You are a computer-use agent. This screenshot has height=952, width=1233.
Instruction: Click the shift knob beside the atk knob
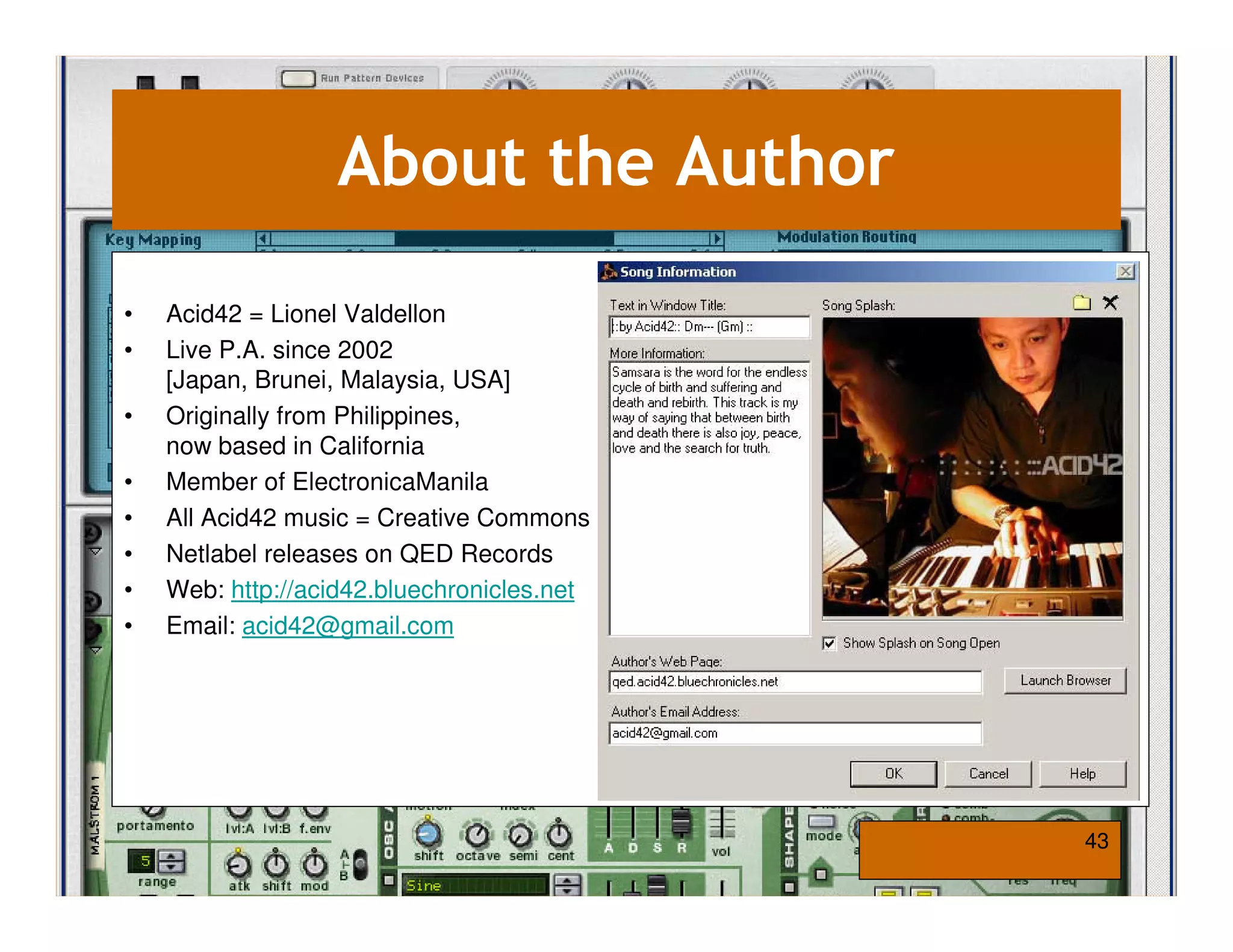[x=276, y=865]
